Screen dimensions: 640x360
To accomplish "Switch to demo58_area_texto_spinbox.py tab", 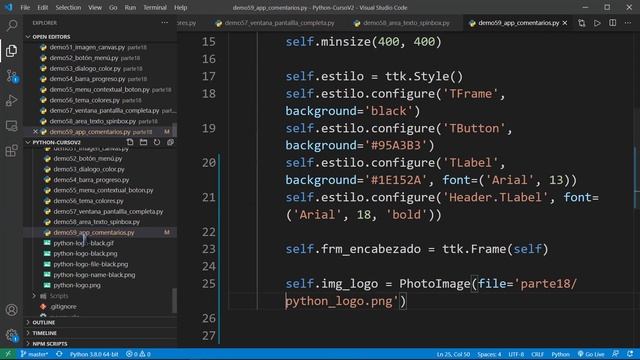I will click(403, 23).
